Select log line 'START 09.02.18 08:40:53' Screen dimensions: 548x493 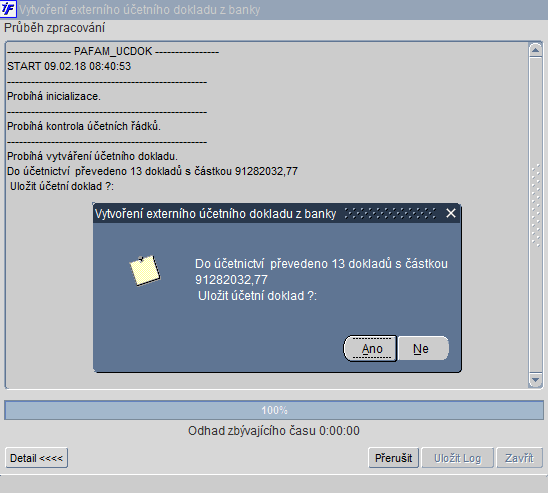pos(69,66)
